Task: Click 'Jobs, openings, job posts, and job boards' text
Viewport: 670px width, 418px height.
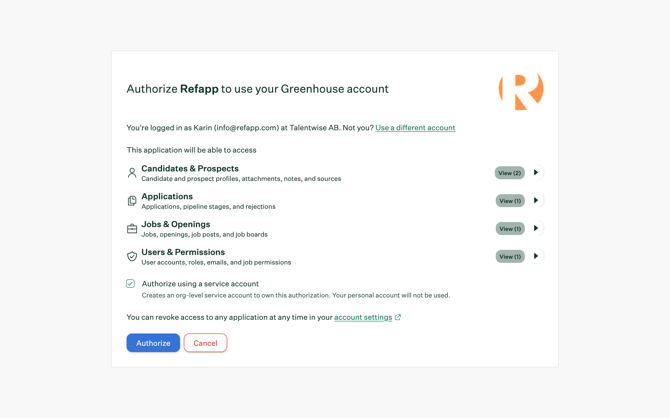Action: point(205,234)
